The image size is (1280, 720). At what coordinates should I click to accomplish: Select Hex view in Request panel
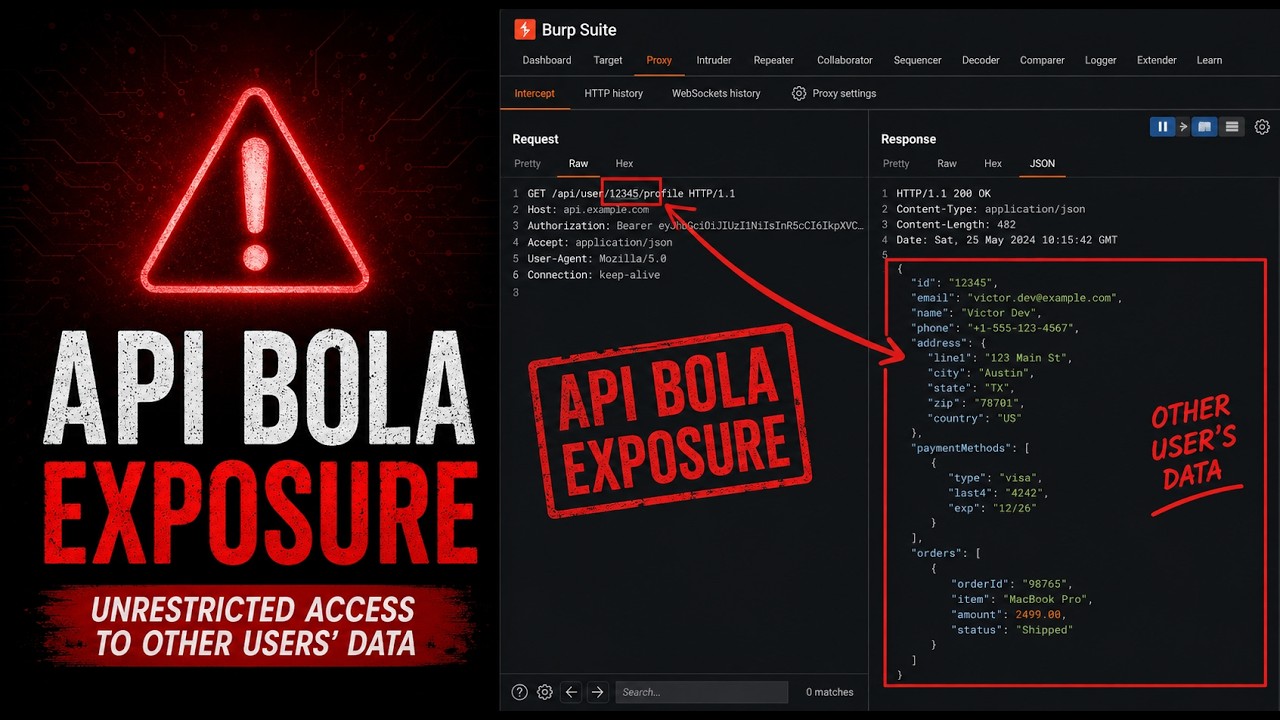pyautogui.click(x=624, y=163)
